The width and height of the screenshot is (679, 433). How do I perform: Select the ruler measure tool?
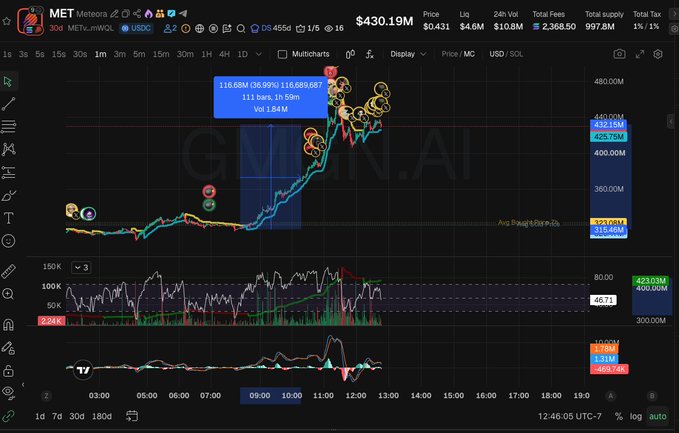8,271
